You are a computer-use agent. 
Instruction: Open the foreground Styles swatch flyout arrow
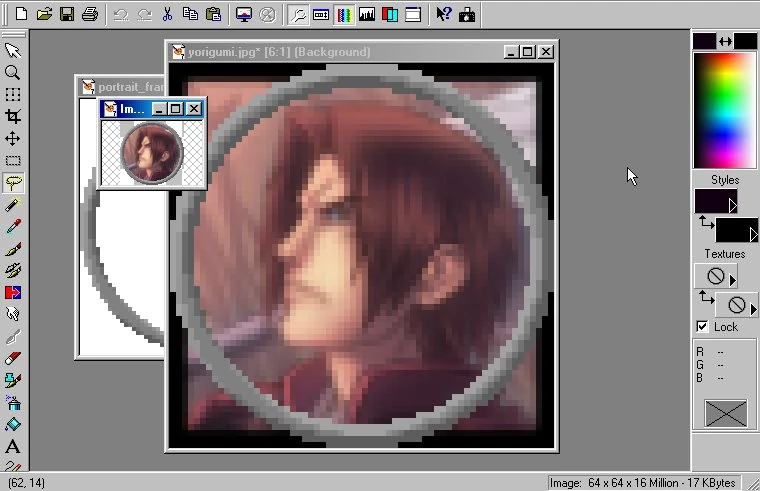[733, 206]
